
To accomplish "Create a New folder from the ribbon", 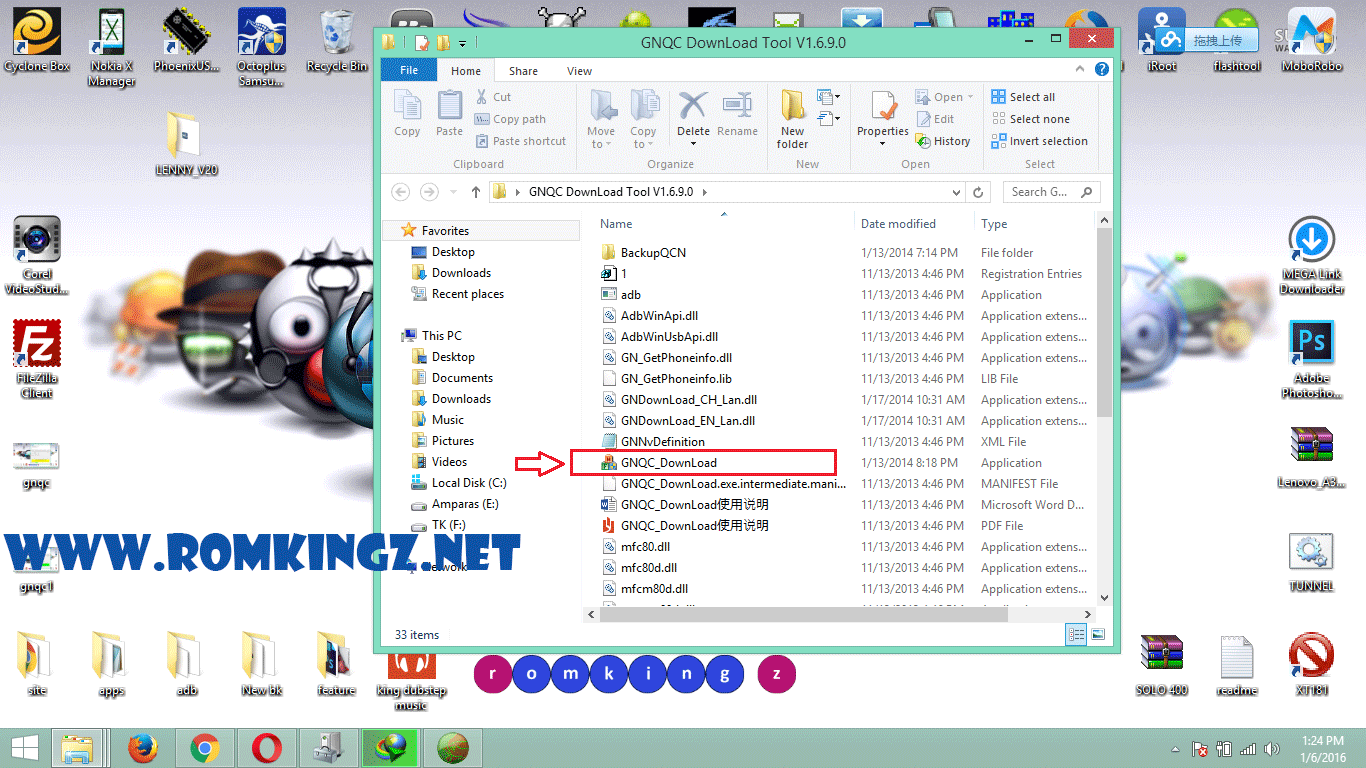I will tap(793, 119).
